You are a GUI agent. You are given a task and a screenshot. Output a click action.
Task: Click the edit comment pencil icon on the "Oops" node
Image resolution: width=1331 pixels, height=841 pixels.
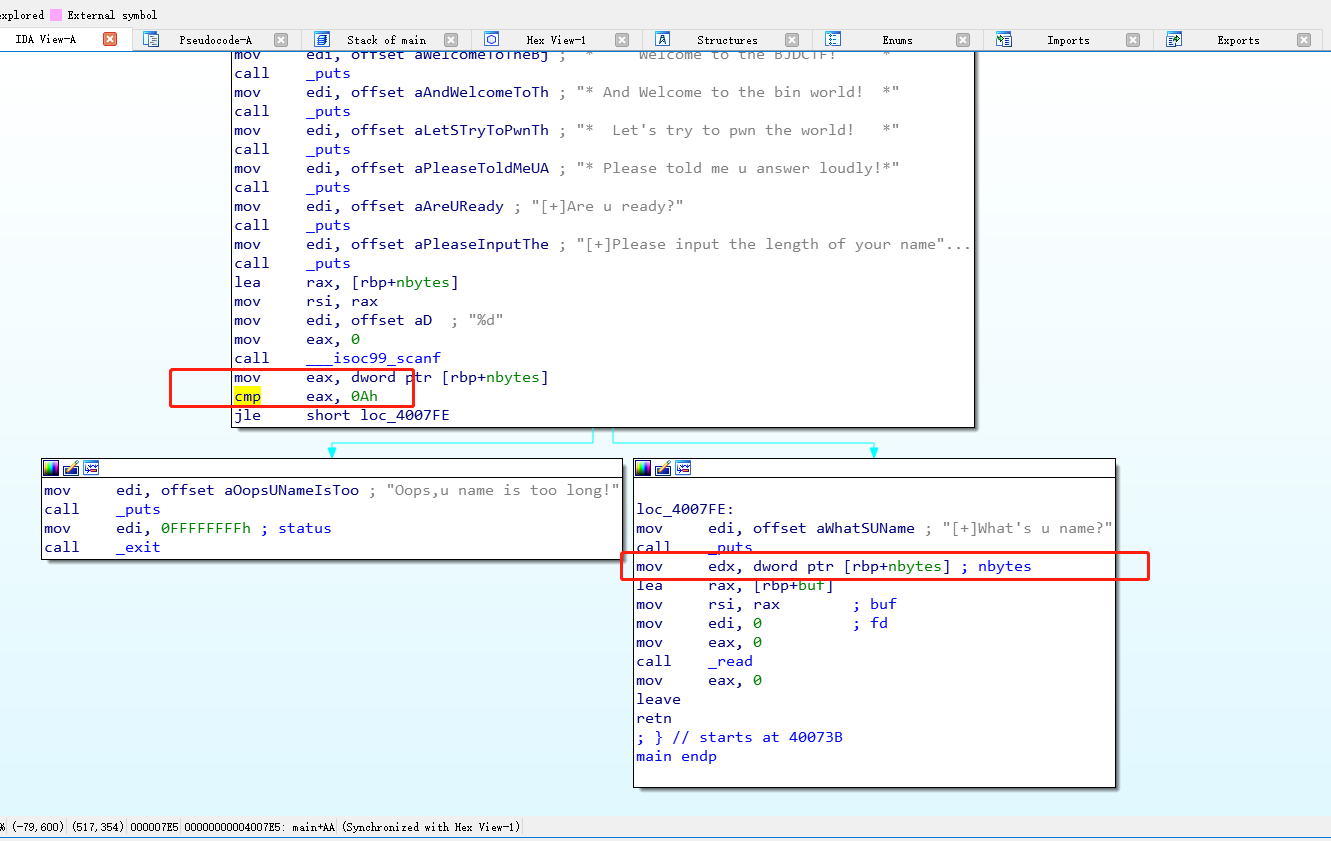pos(71,468)
